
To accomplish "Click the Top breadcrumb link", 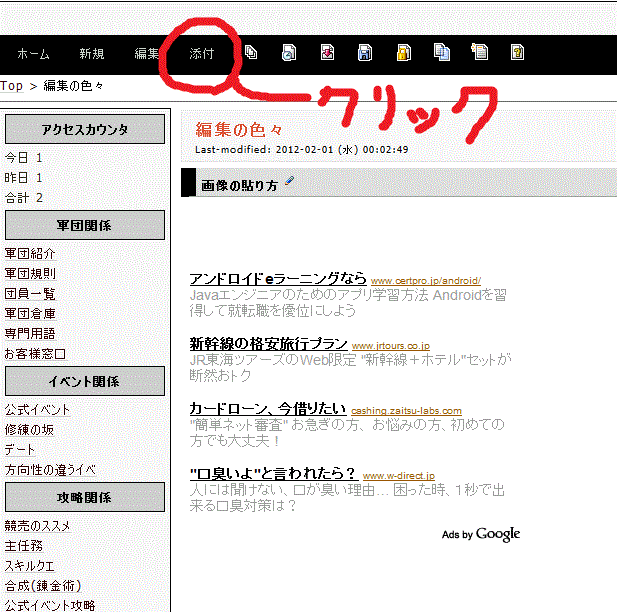I will point(12,86).
